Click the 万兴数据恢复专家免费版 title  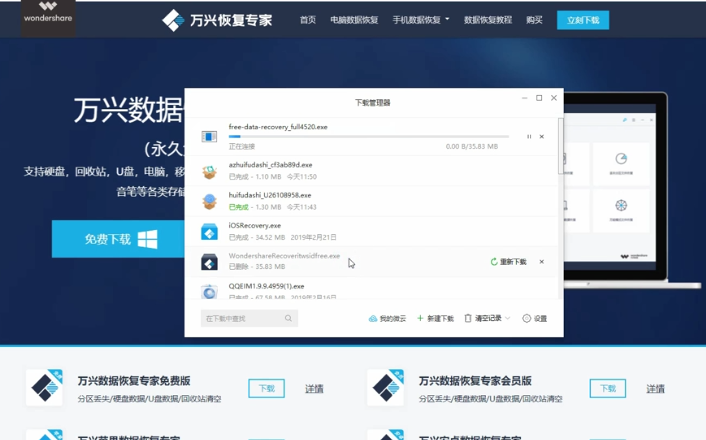[134, 381]
